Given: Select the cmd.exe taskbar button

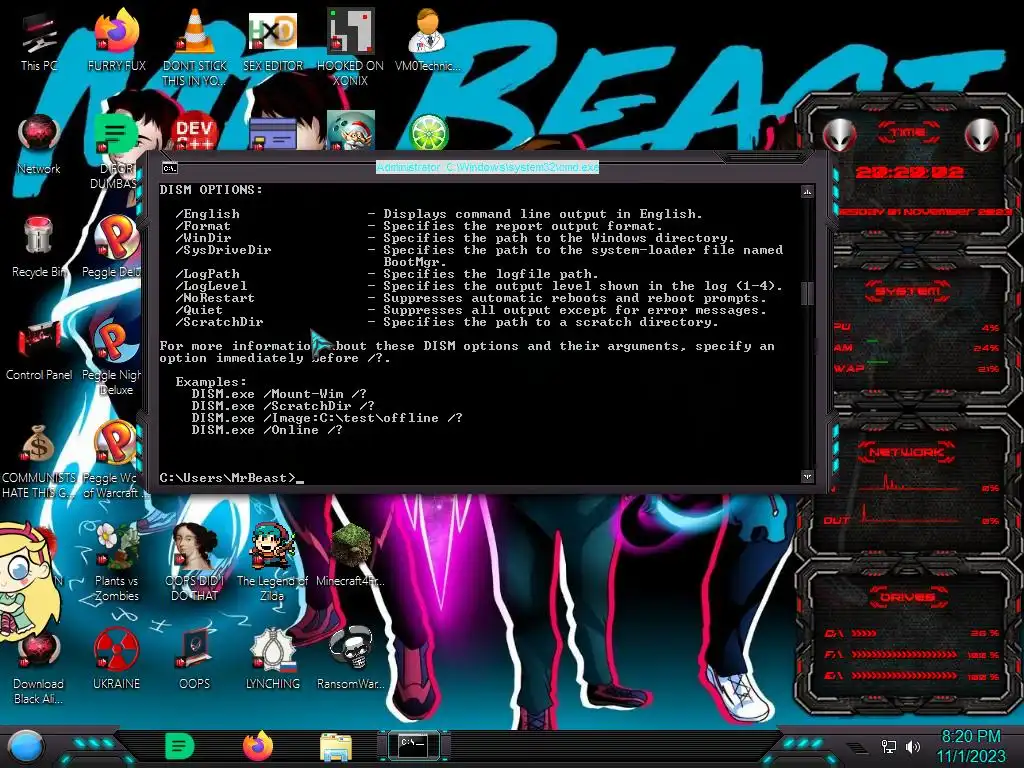Looking at the screenshot, I should pos(413,746).
